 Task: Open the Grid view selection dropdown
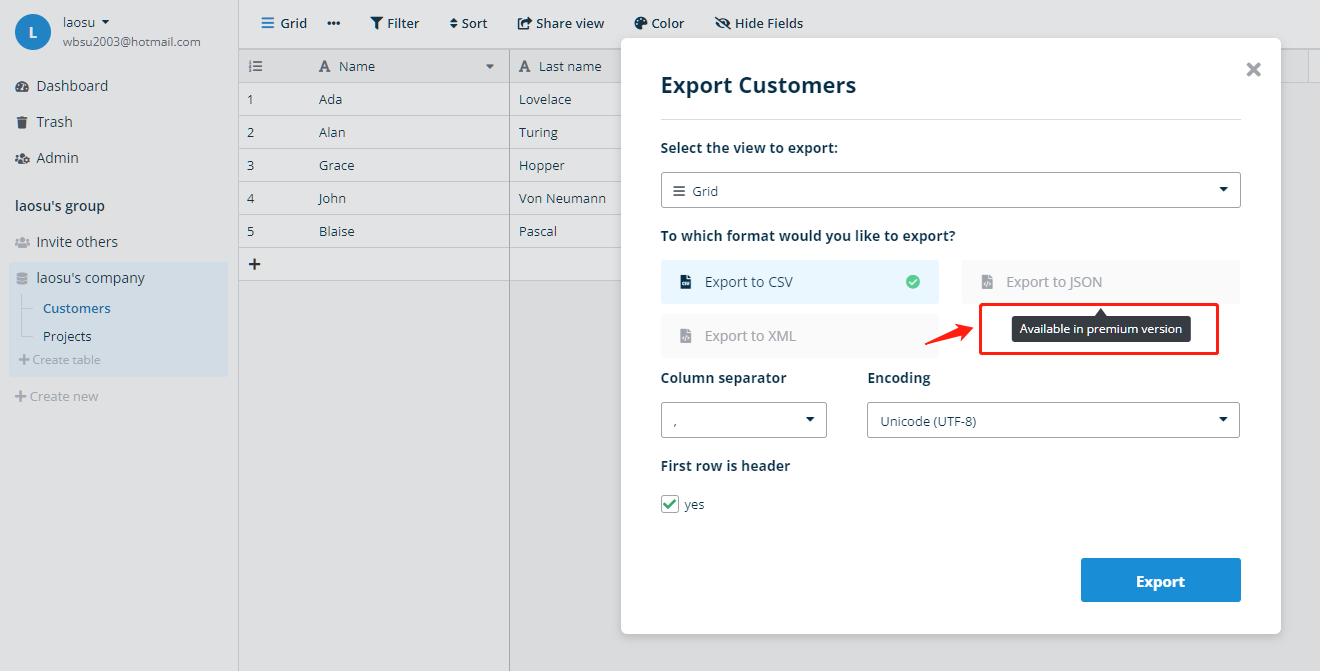click(950, 190)
